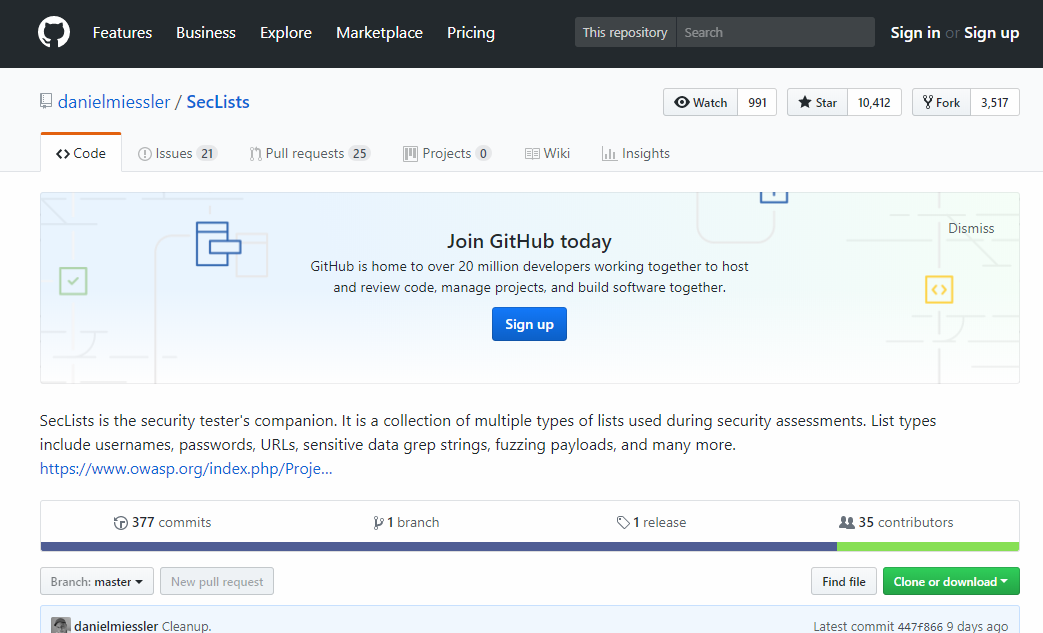The width and height of the screenshot is (1043, 633).
Task: Select the Code tab
Action: click(81, 153)
